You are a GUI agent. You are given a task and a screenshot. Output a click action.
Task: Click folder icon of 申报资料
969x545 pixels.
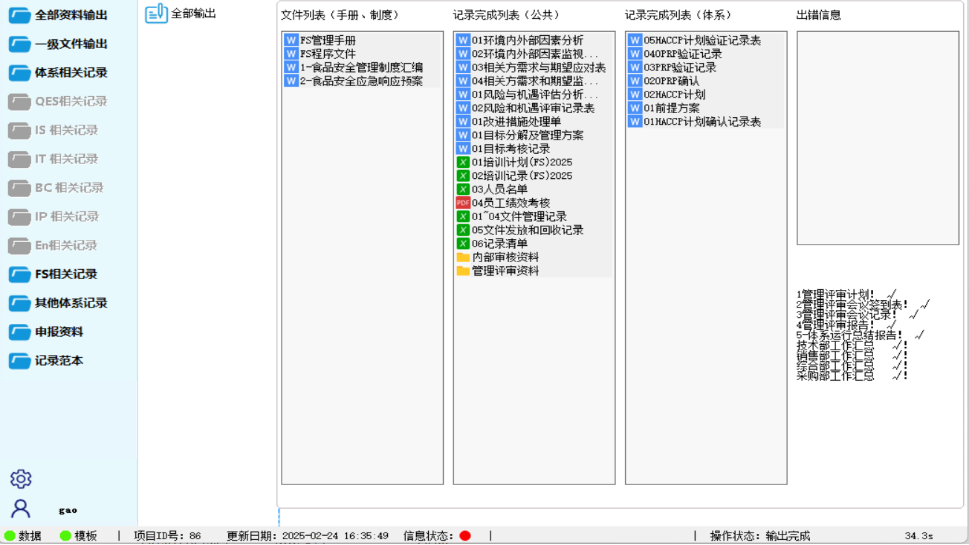(x=19, y=332)
